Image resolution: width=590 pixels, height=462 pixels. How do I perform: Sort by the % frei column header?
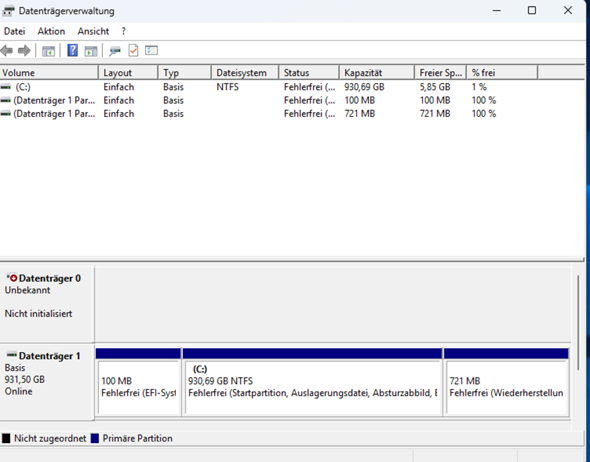[x=502, y=73]
